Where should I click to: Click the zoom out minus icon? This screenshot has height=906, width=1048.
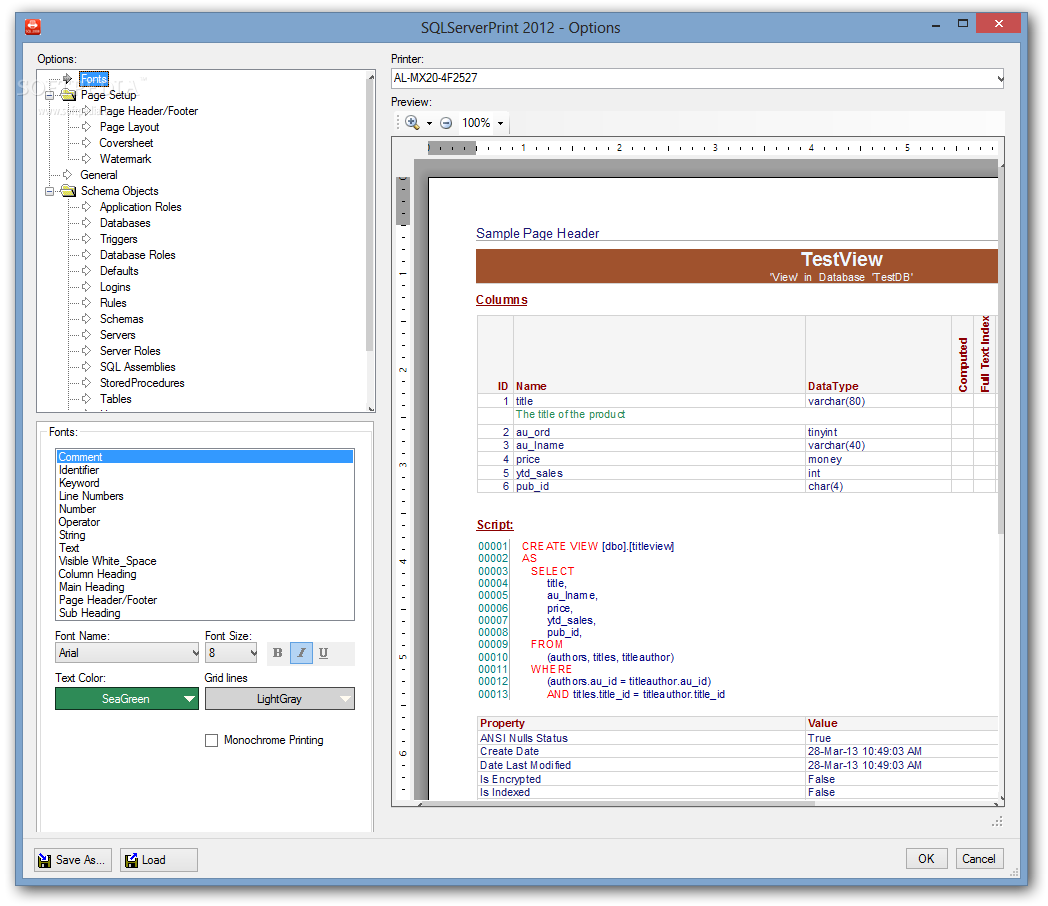446,123
